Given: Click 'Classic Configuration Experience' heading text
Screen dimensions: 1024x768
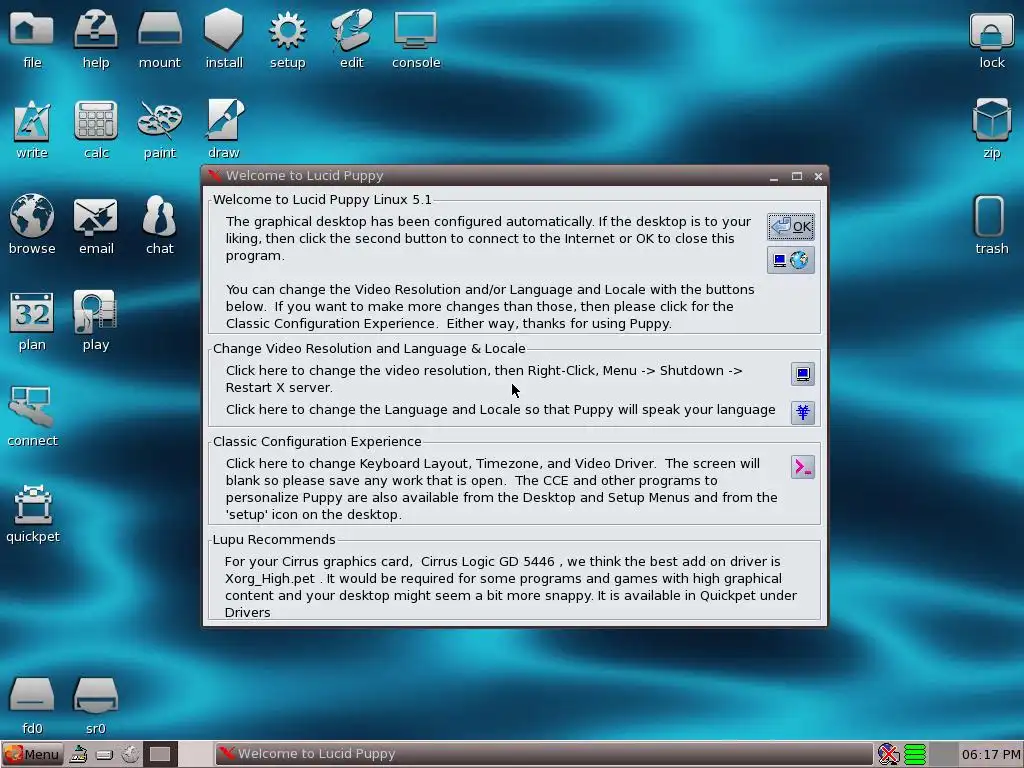Looking at the screenshot, I should pyautogui.click(x=317, y=441).
